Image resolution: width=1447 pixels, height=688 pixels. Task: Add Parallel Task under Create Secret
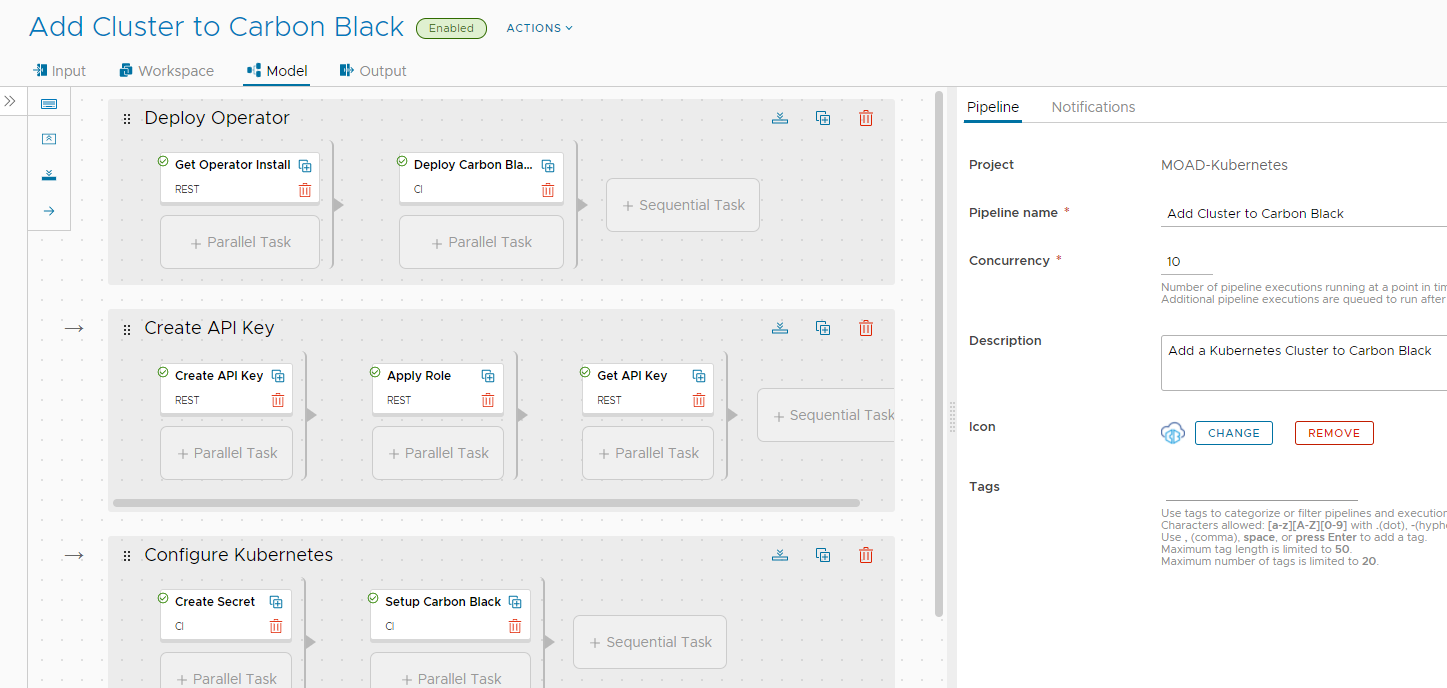click(x=226, y=670)
